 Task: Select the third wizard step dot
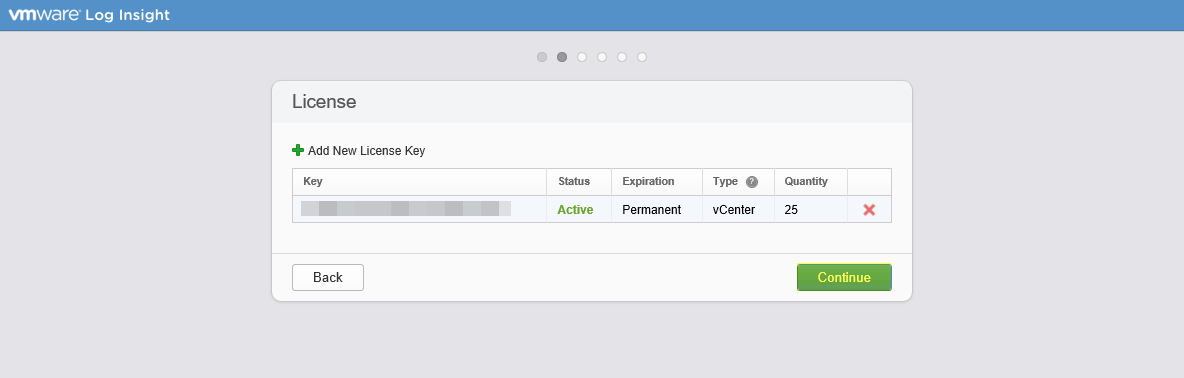pyautogui.click(x=582, y=57)
